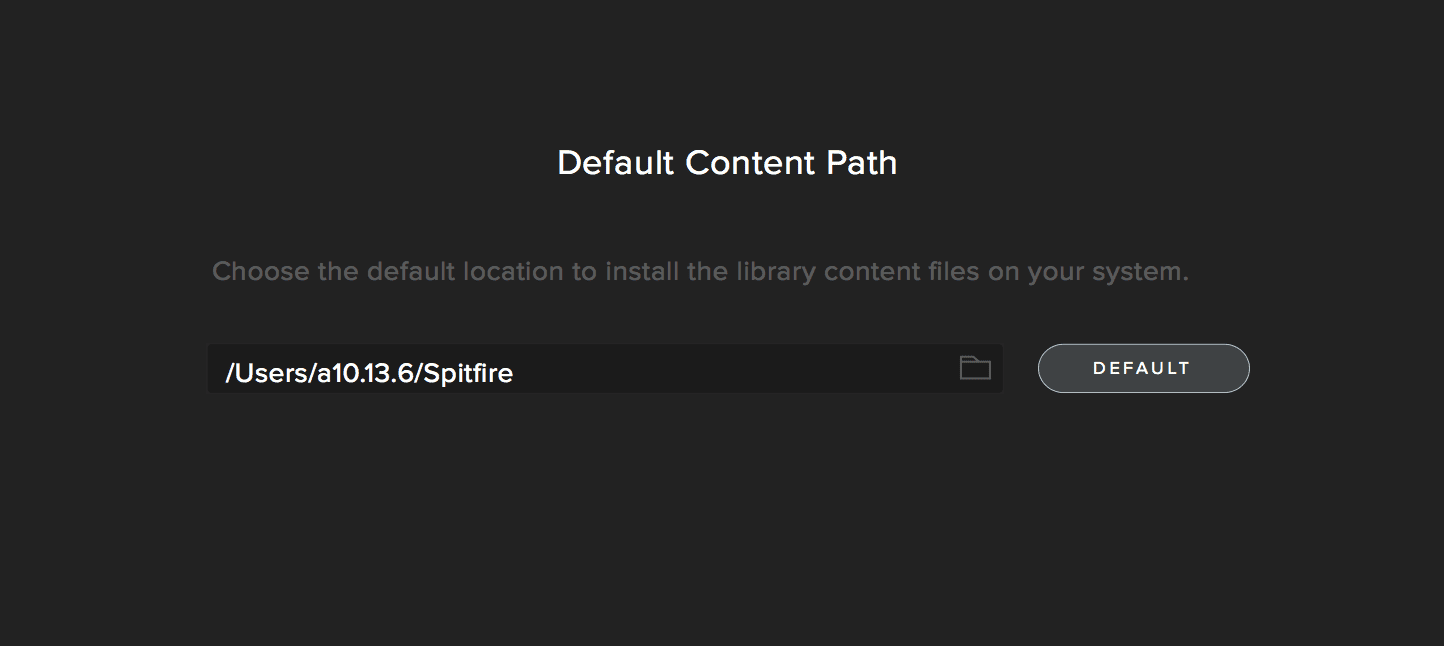Screen dimensions: 1444x646
Task: Click the word 'Spitfire' in the path
Action: pyautogui.click(x=468, y=373)
